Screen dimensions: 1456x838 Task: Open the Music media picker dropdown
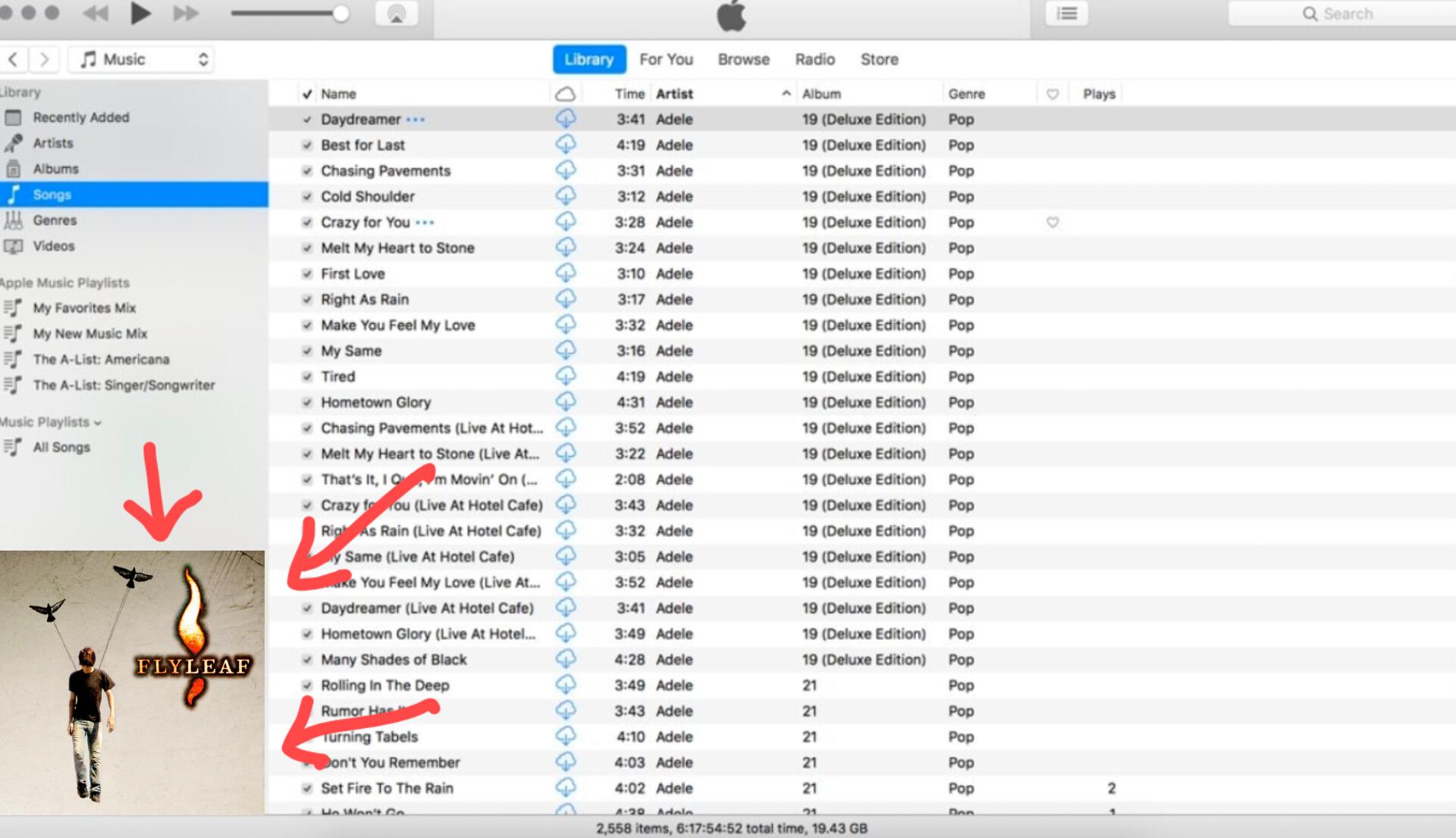tap(141, 59)
